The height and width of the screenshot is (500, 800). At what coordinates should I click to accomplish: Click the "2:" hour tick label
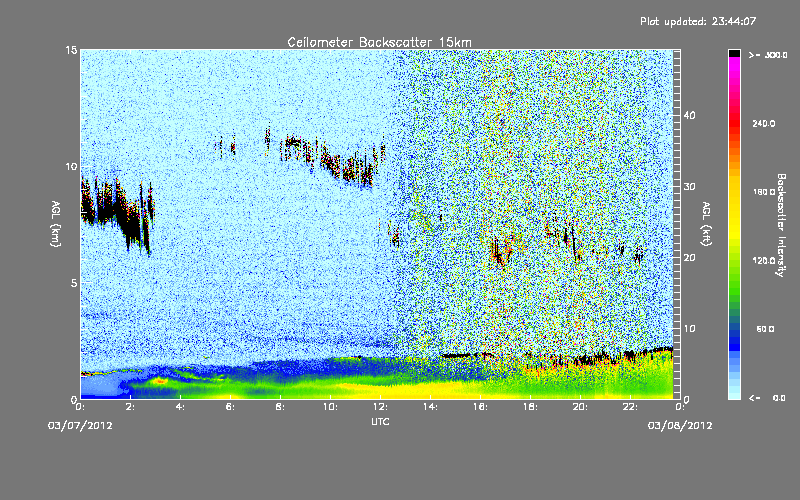click(x=131, y=407)
